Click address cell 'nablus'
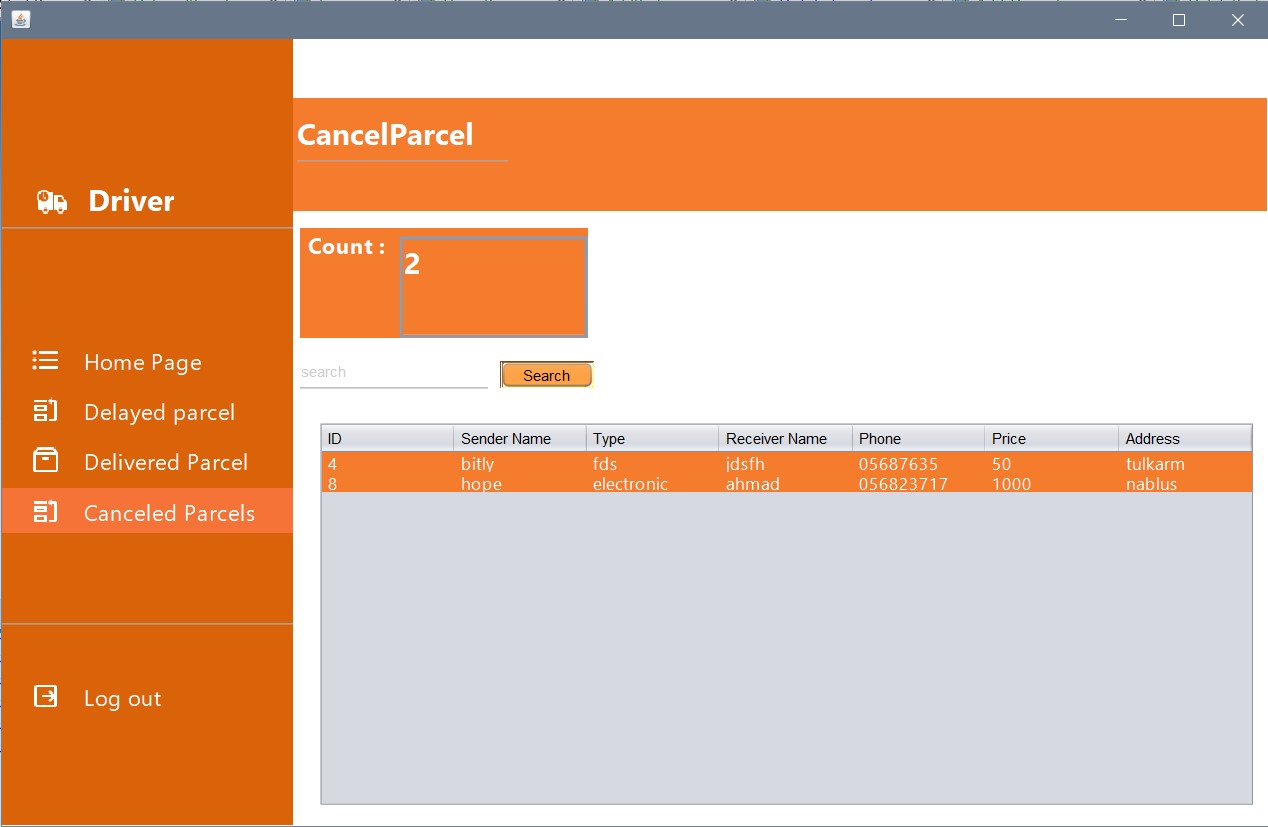The height and width of the screenshot is (827, 1268). 1185,483
